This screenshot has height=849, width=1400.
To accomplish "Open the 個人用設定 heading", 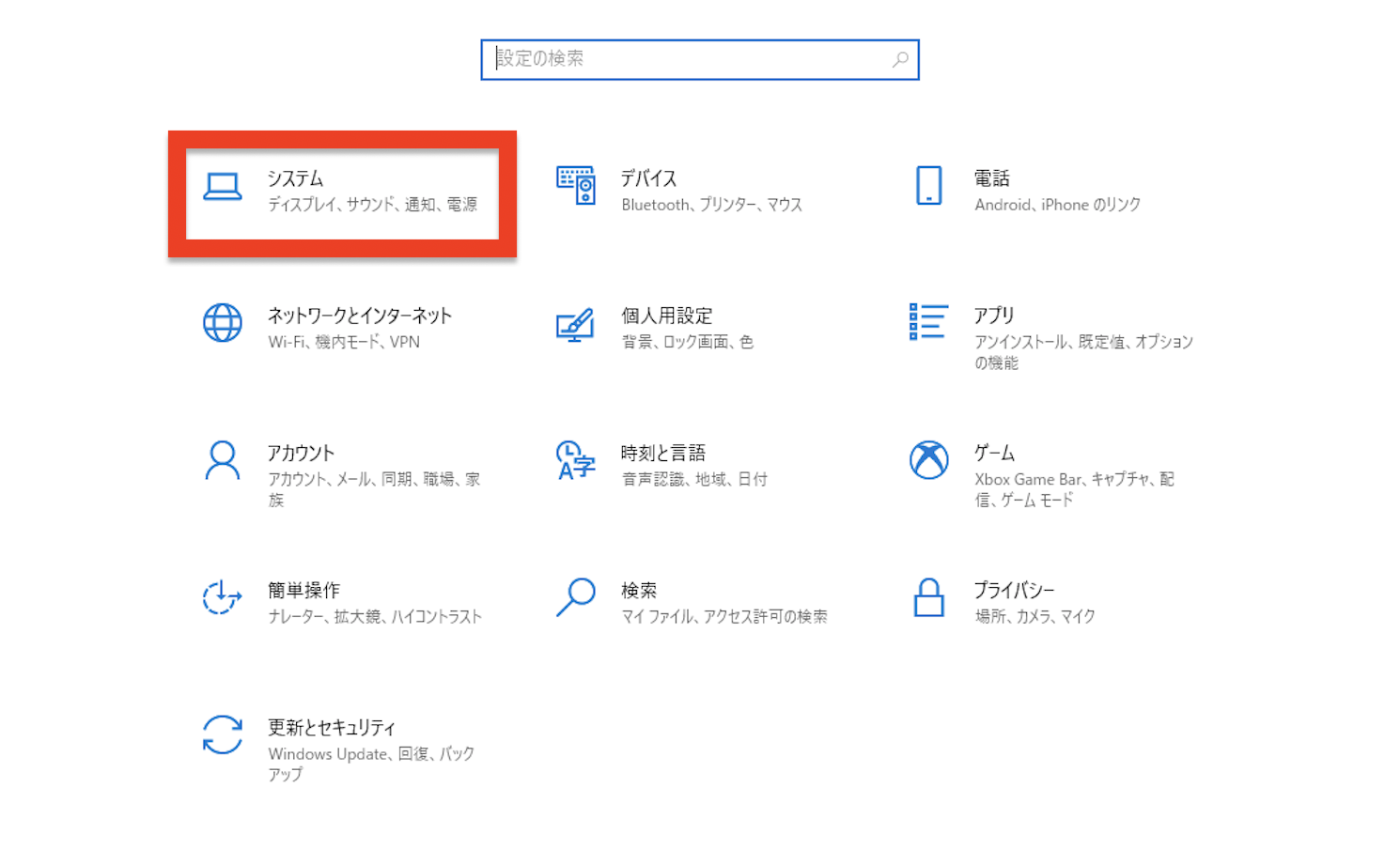I will click(667, 316).
